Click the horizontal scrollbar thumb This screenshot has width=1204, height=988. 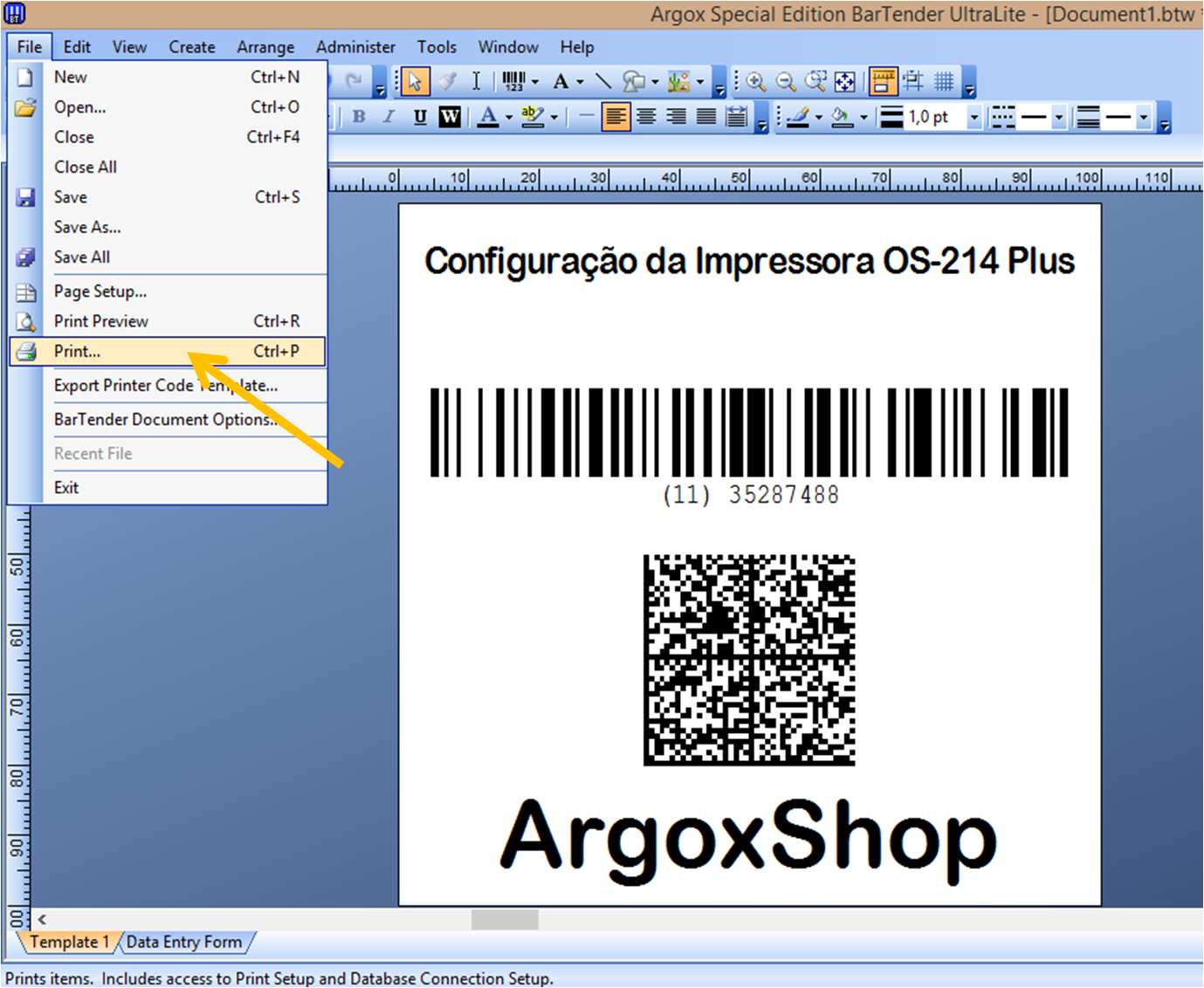pos(505,920)
